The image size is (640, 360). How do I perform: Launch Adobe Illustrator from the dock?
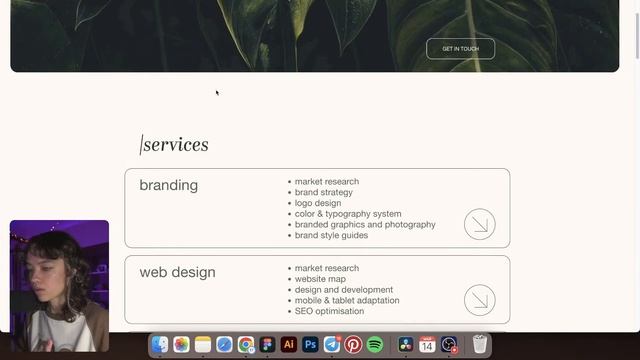pos(289,344)
